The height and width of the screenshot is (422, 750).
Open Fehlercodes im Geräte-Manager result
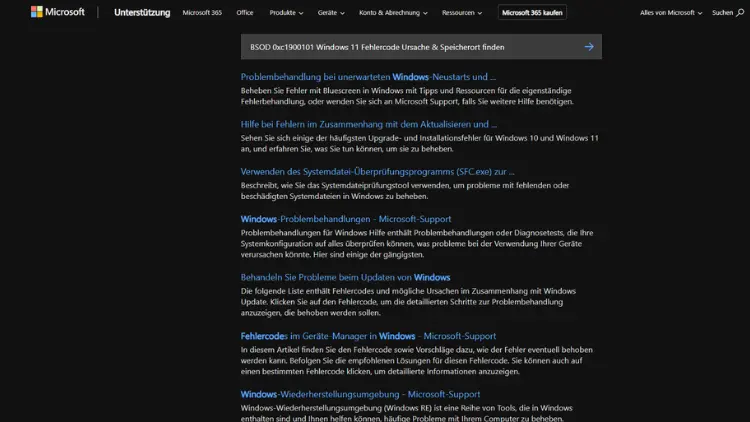point(368,336)
